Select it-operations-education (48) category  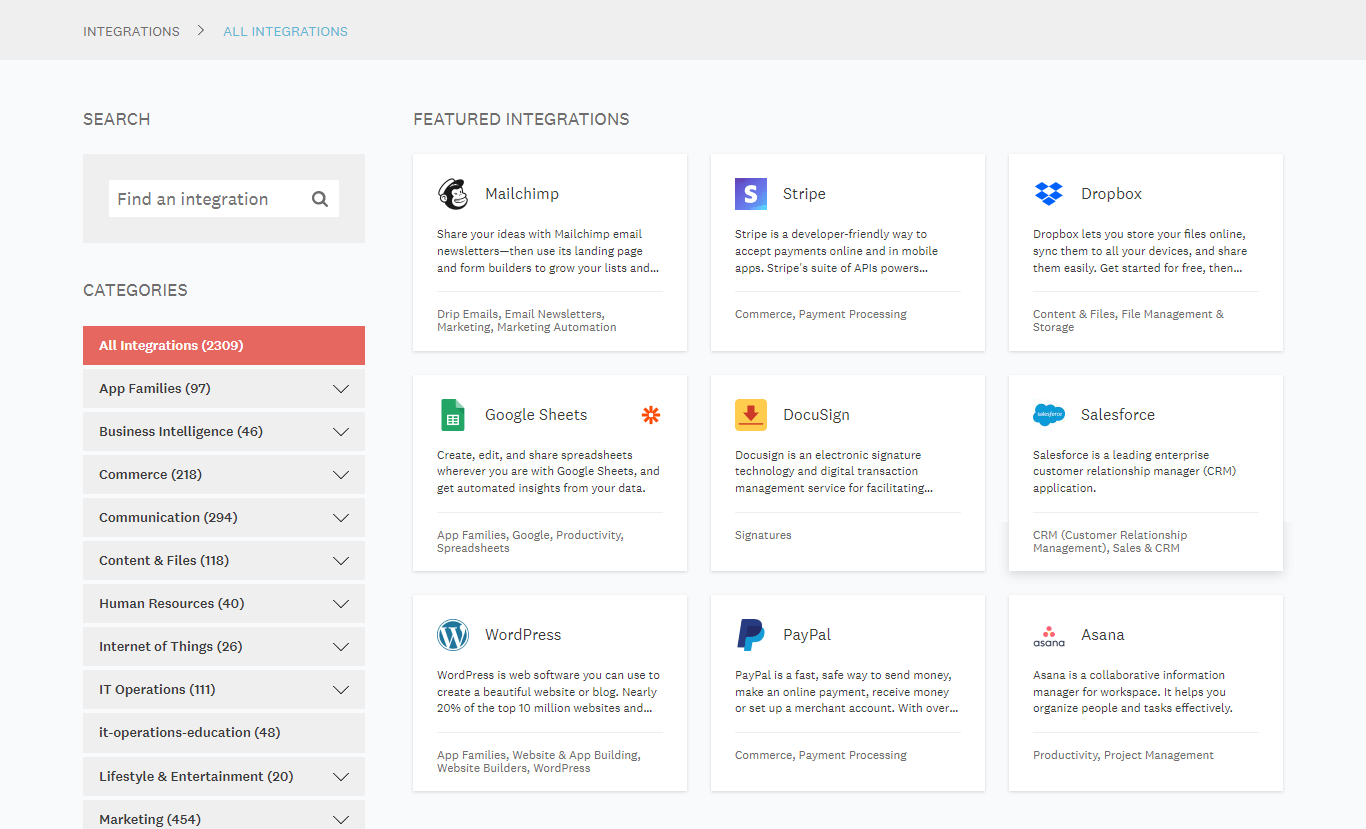(x=224, y=732)
